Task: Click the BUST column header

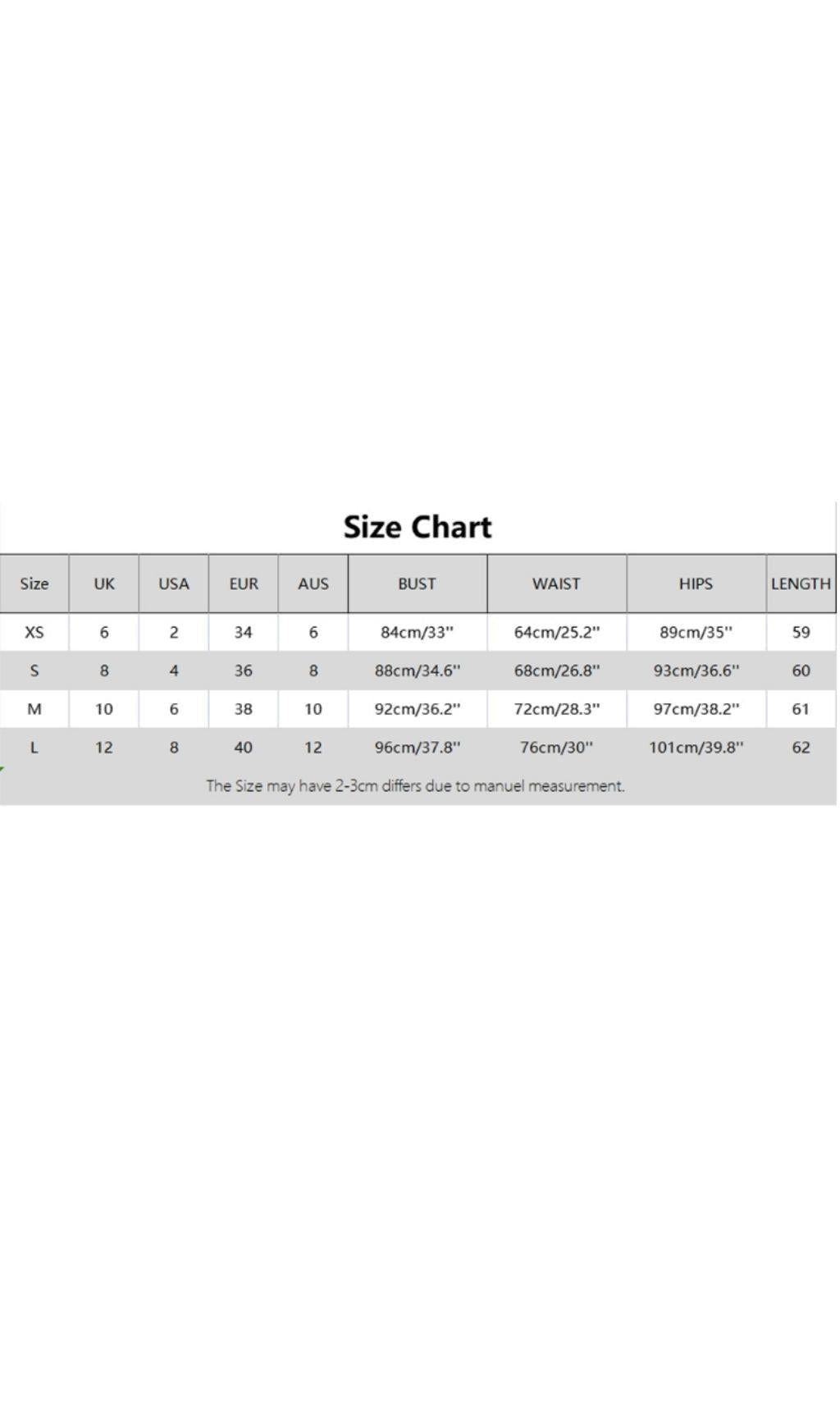Action: (417, 584)
